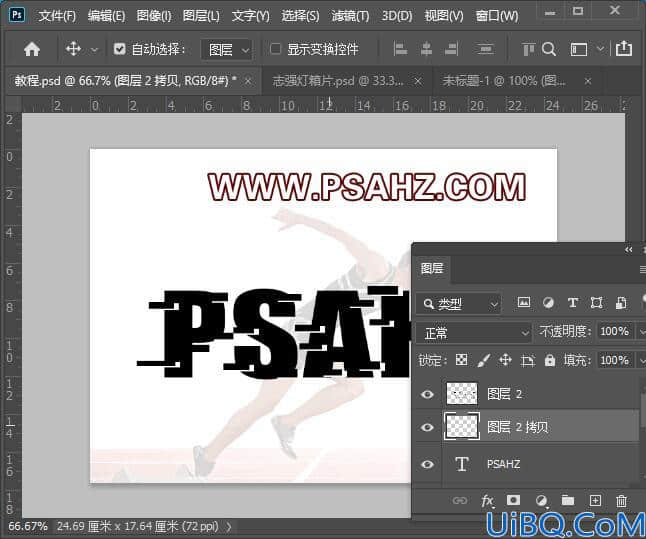This screenshot has height=539, width=646.
Task: Close the 志强灯箱片.psd tab
Action: (x=418, y=81)
